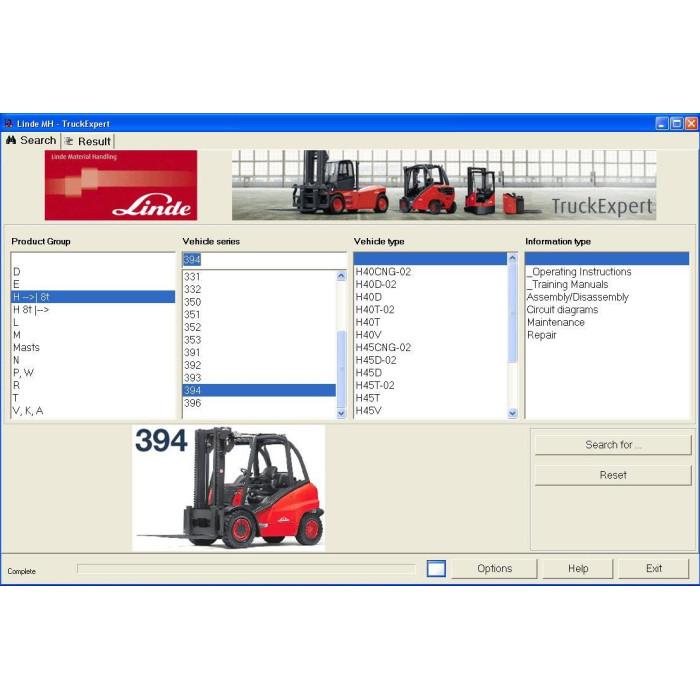Select vehicle series 353

coord(259,340)
